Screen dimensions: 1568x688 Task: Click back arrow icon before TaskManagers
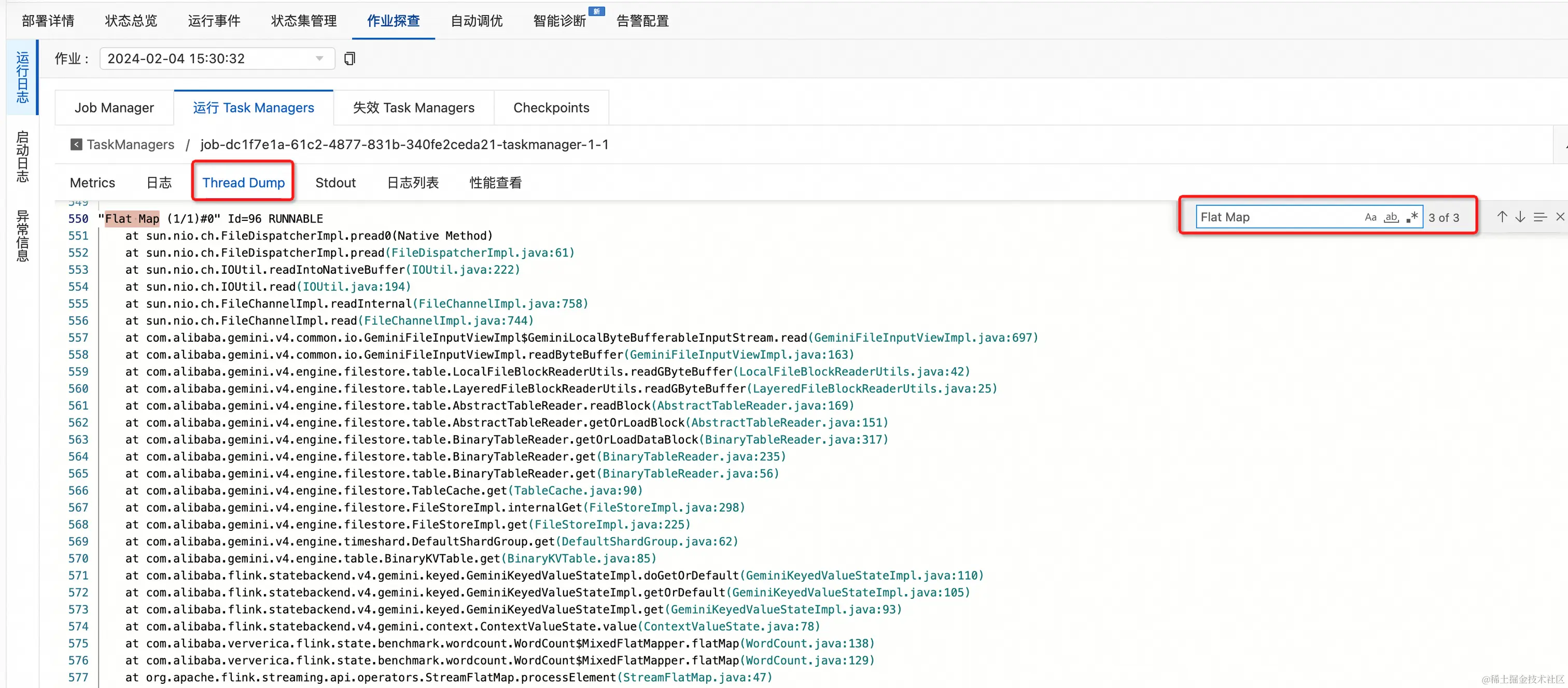[x=76, y=144]
